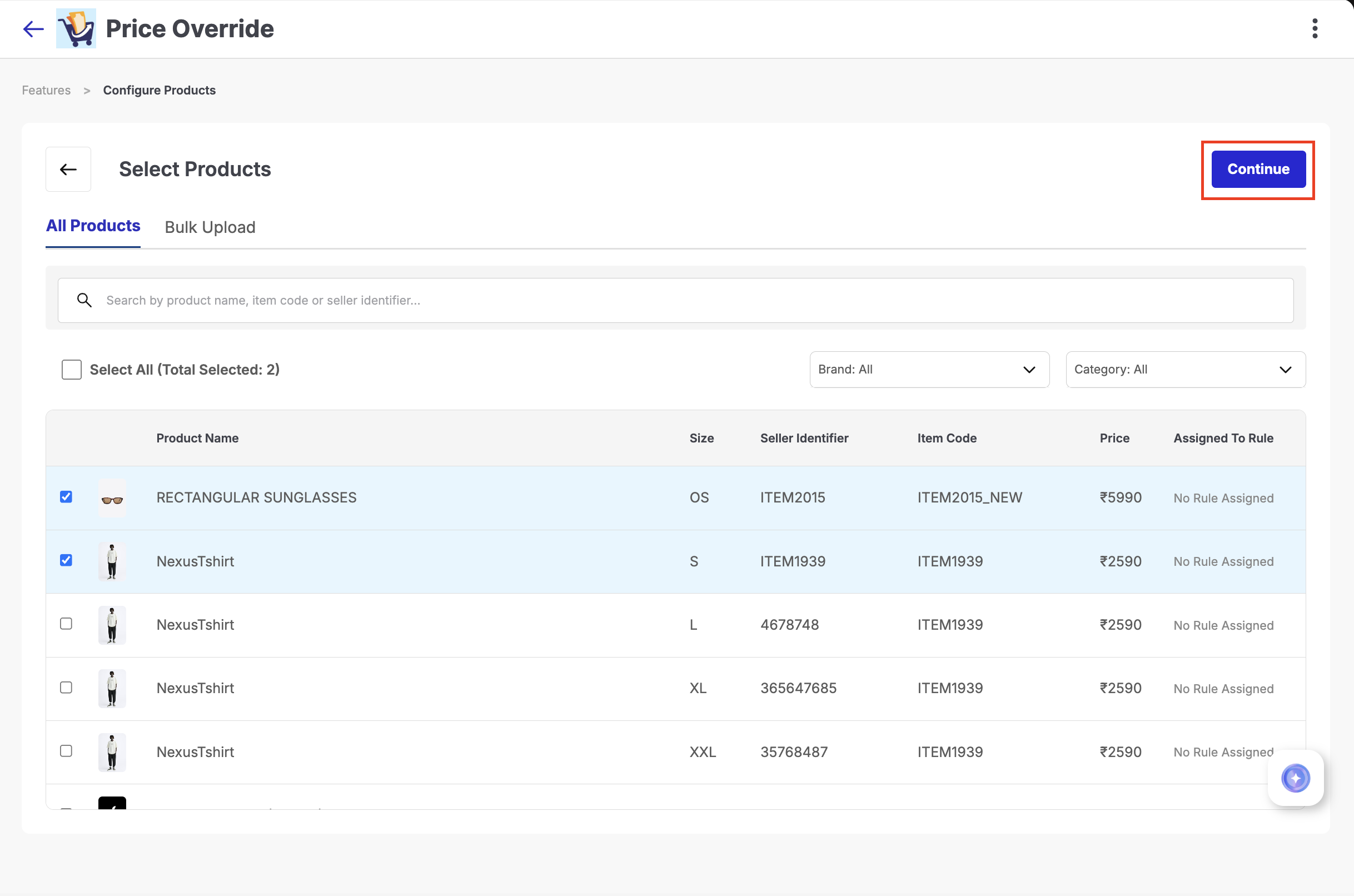Uncheck the Rectangular Sunglasses row checkbox
Viewport: 1354px width, 896px height.
coord(66,496)
